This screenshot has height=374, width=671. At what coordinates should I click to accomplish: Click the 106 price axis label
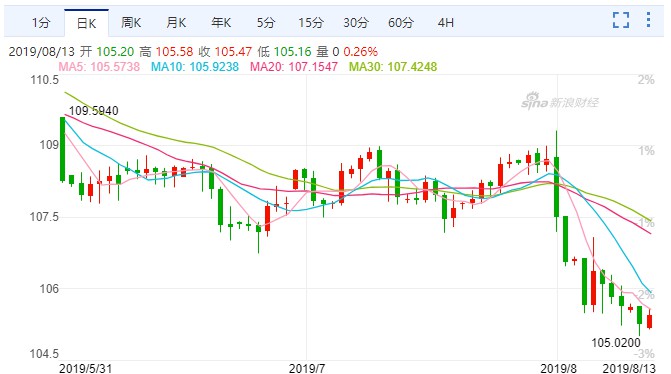point(49,289)
